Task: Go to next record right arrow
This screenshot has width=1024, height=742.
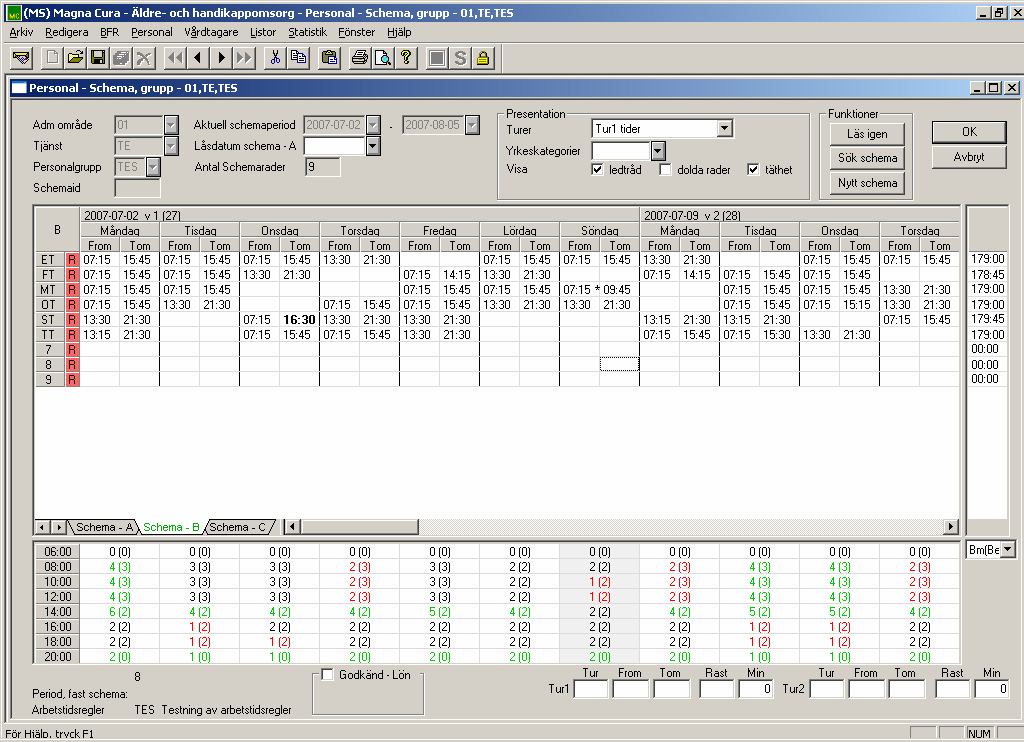Action: [221, 58]
